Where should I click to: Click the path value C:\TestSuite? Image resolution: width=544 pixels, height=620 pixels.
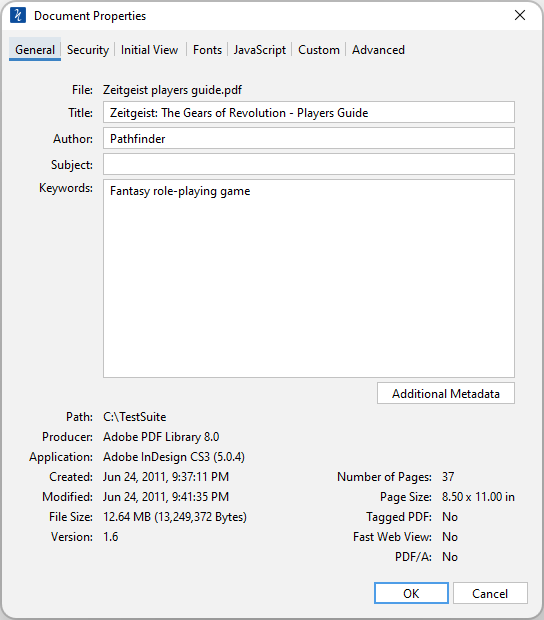(134, 417)
